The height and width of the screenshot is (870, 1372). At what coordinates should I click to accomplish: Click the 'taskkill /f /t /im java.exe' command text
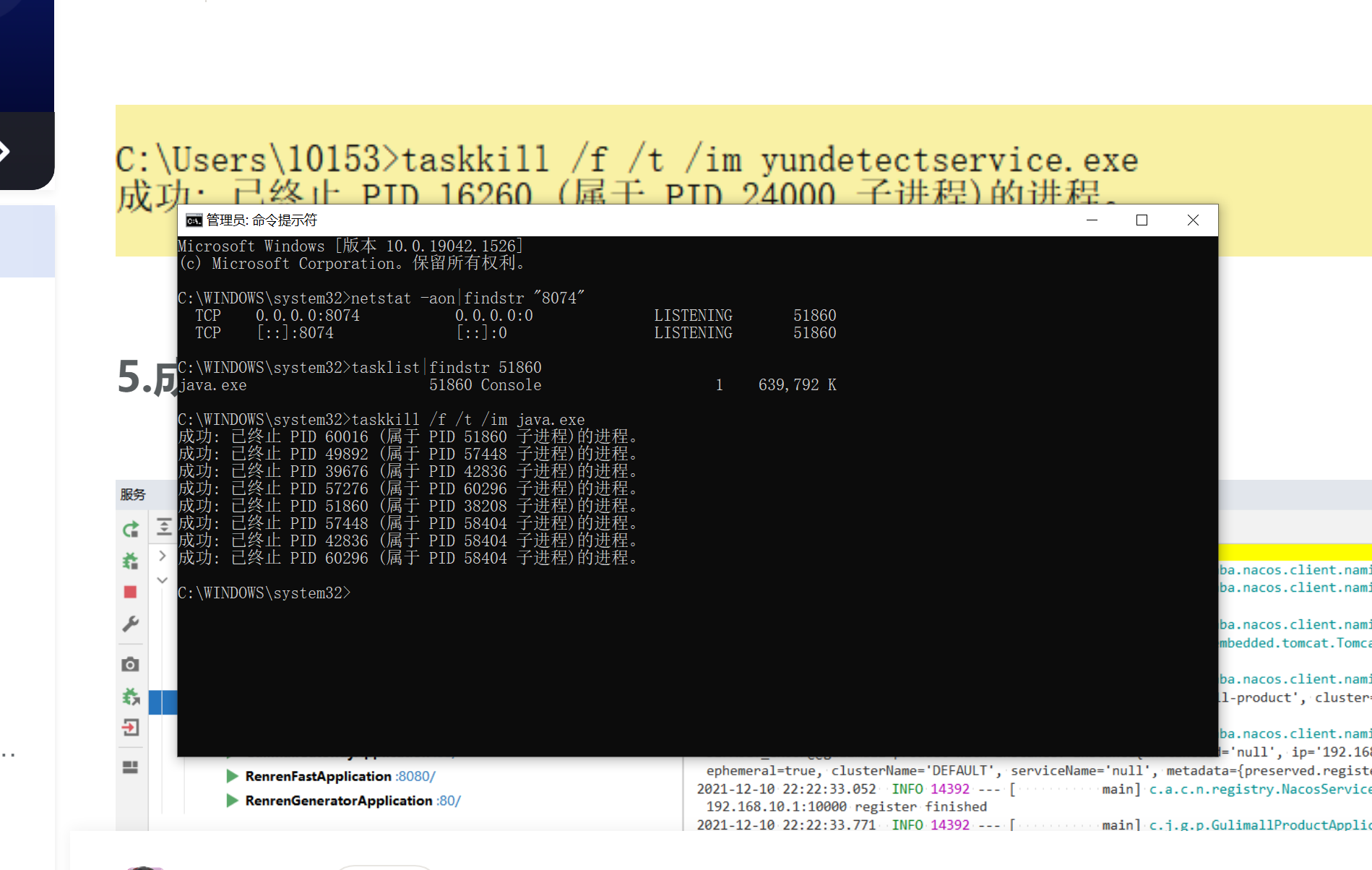coord(468,420)
